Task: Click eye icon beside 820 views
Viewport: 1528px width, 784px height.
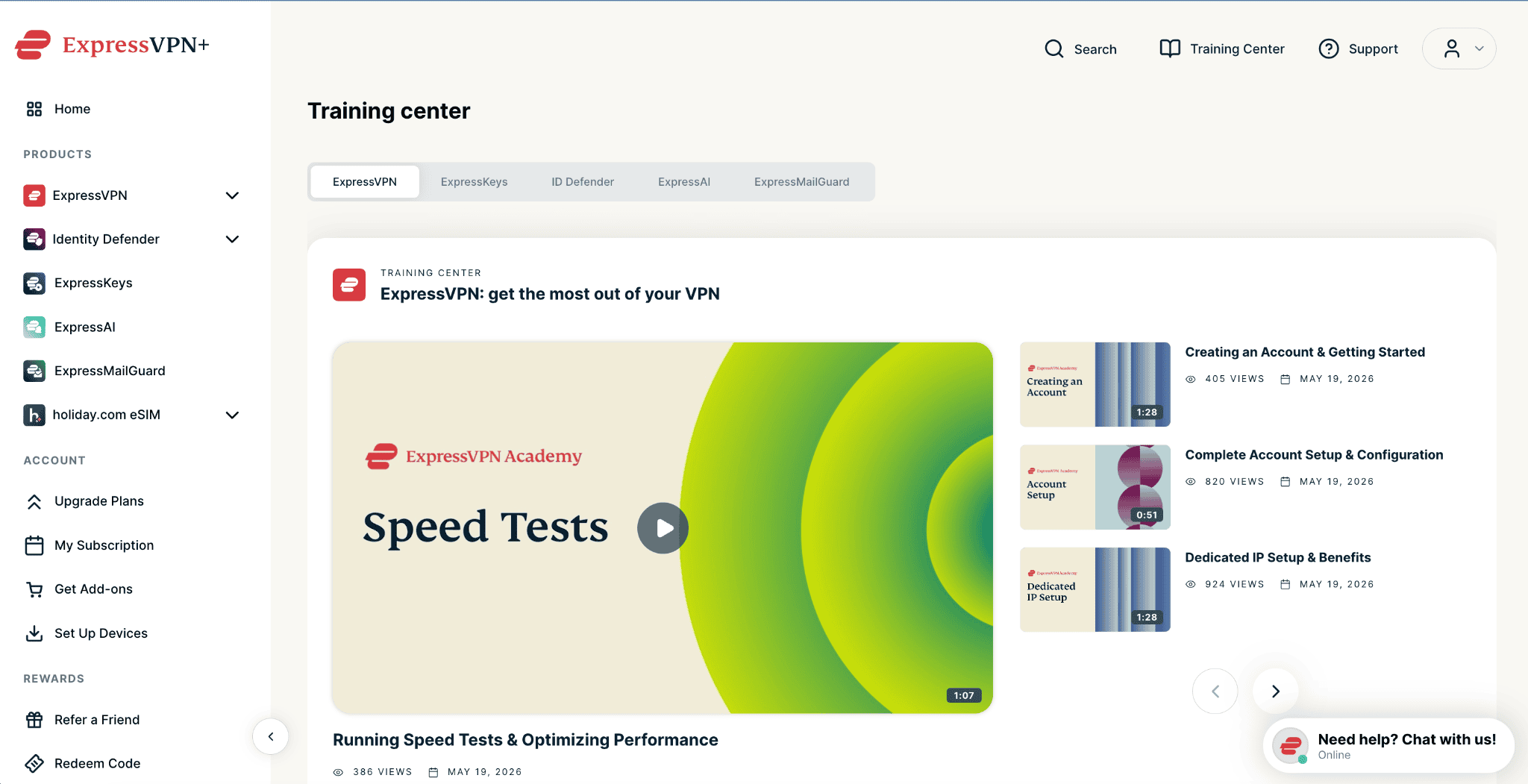Action: click(1191, 482)
